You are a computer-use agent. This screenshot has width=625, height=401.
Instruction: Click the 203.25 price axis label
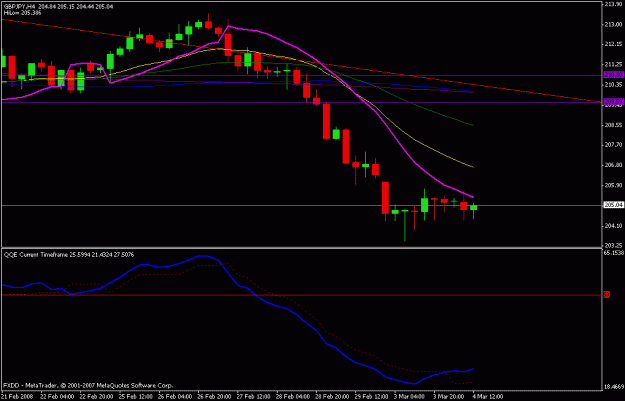click(x=614, y=246)
